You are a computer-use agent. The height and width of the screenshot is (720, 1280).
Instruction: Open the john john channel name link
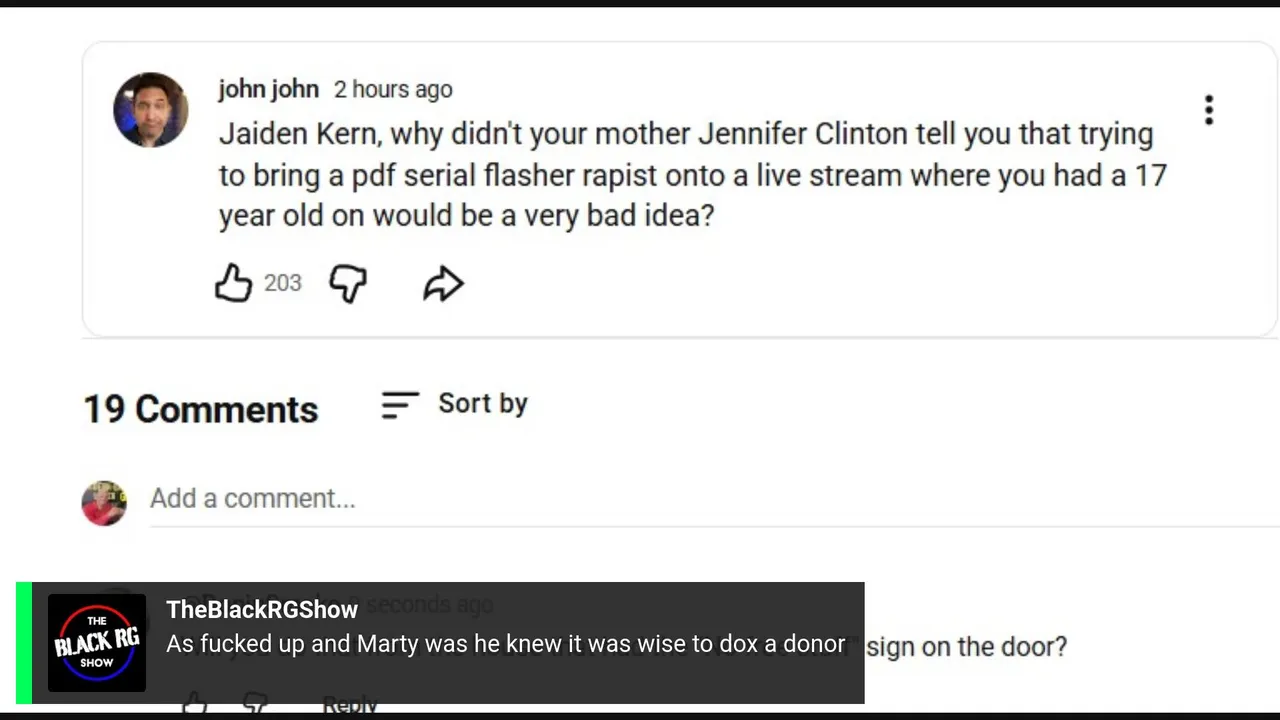268,89
